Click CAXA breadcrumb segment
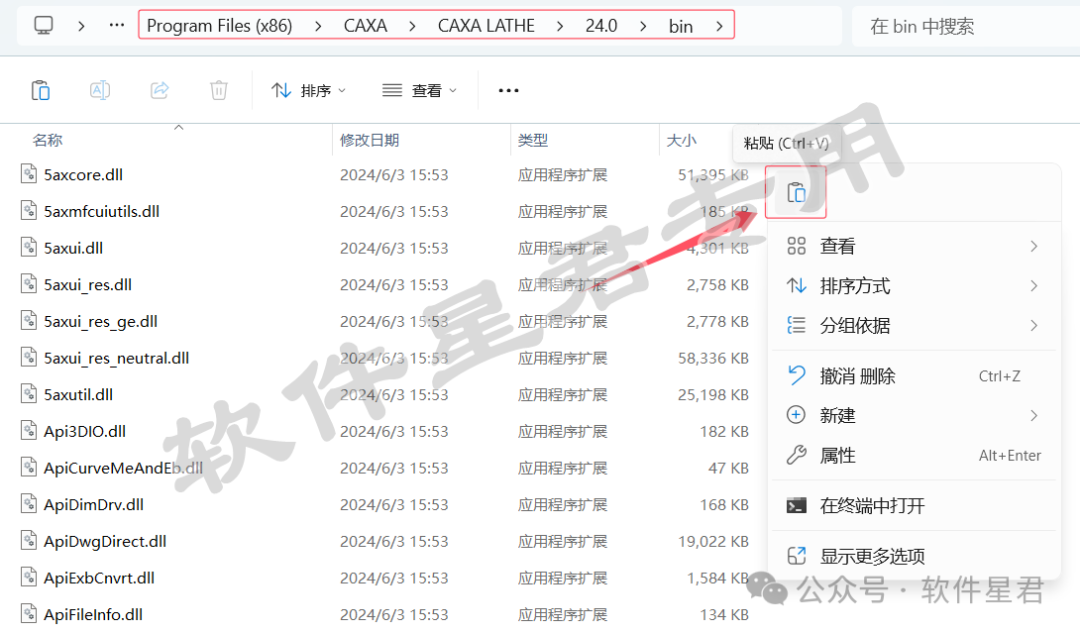 click(365, 26)
